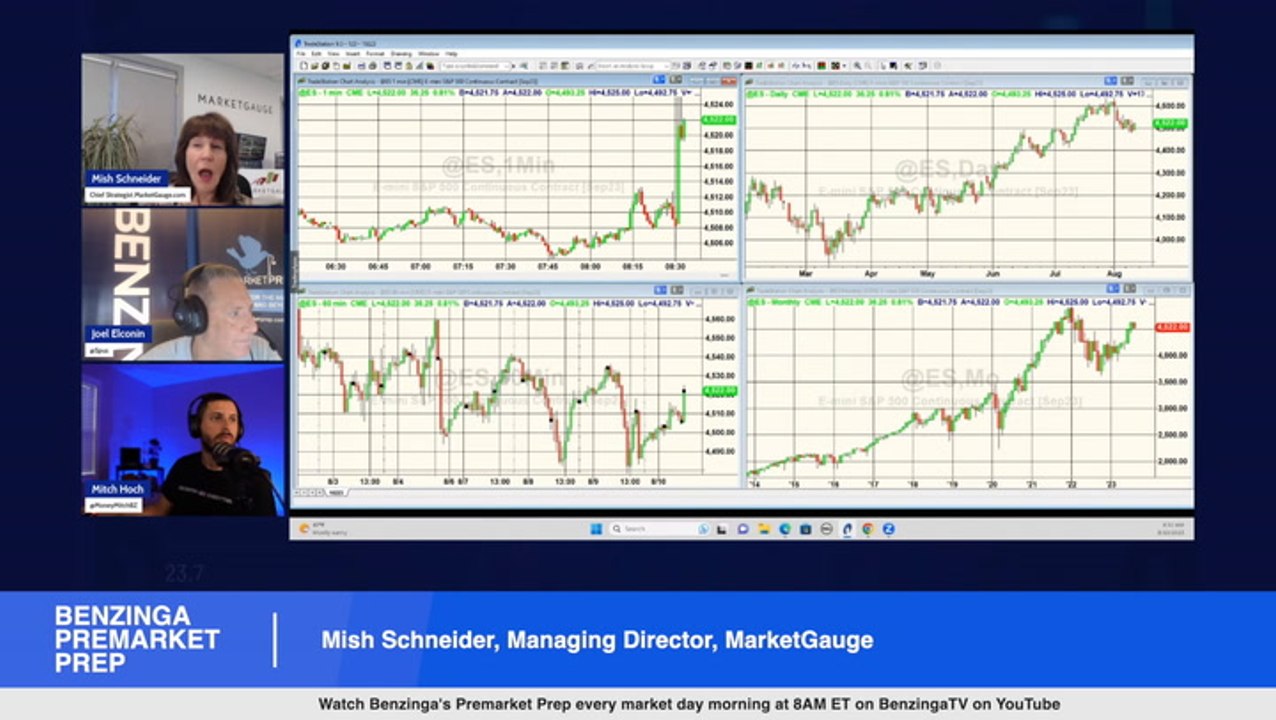The image size is (1276, 720).
Task: Expand the symbol command box dropdown arrow
Action: pyautogui.click(x=507, y=66)
